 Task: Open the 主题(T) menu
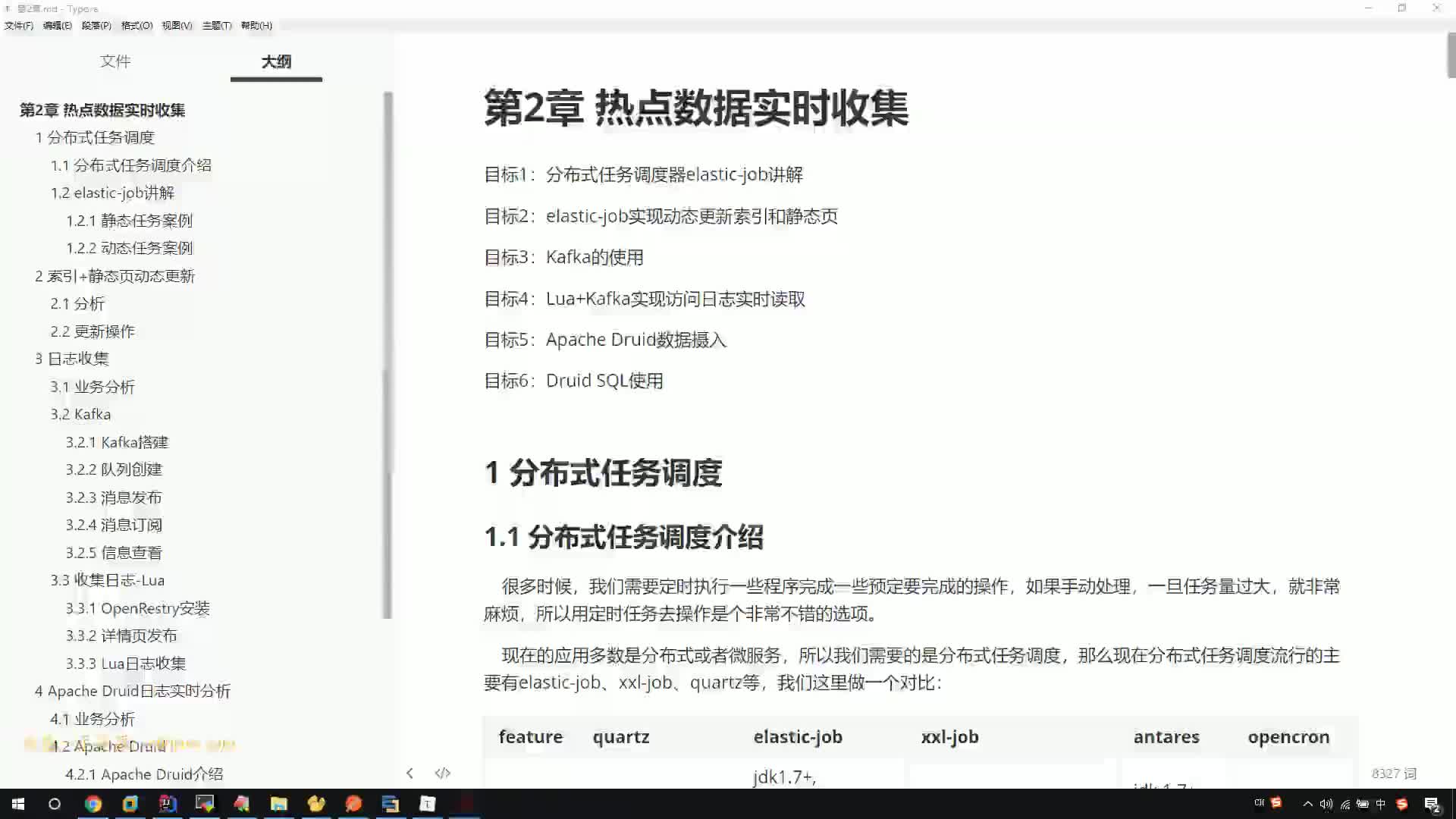pyautogui.click(x=217, y=25)
